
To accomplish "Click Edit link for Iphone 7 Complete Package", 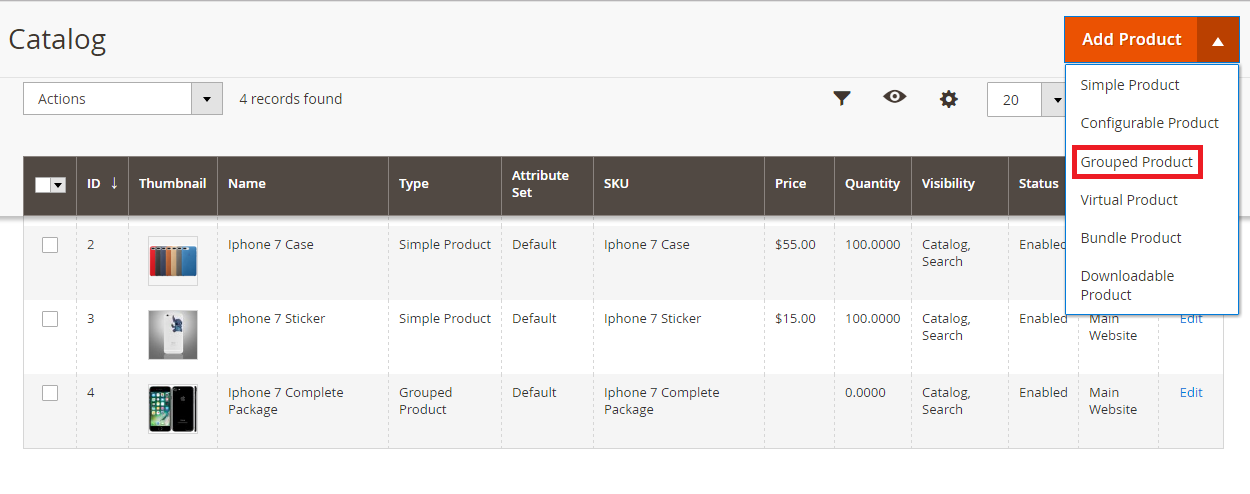I will 1191,393.
